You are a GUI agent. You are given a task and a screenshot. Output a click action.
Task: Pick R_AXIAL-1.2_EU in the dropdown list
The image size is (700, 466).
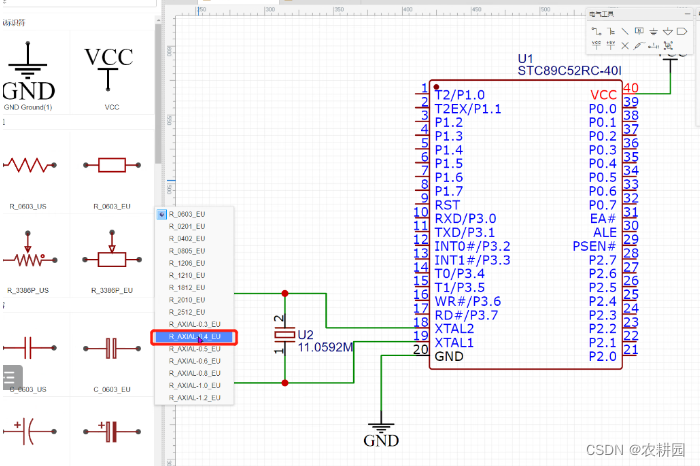click(x=195, y=398)
